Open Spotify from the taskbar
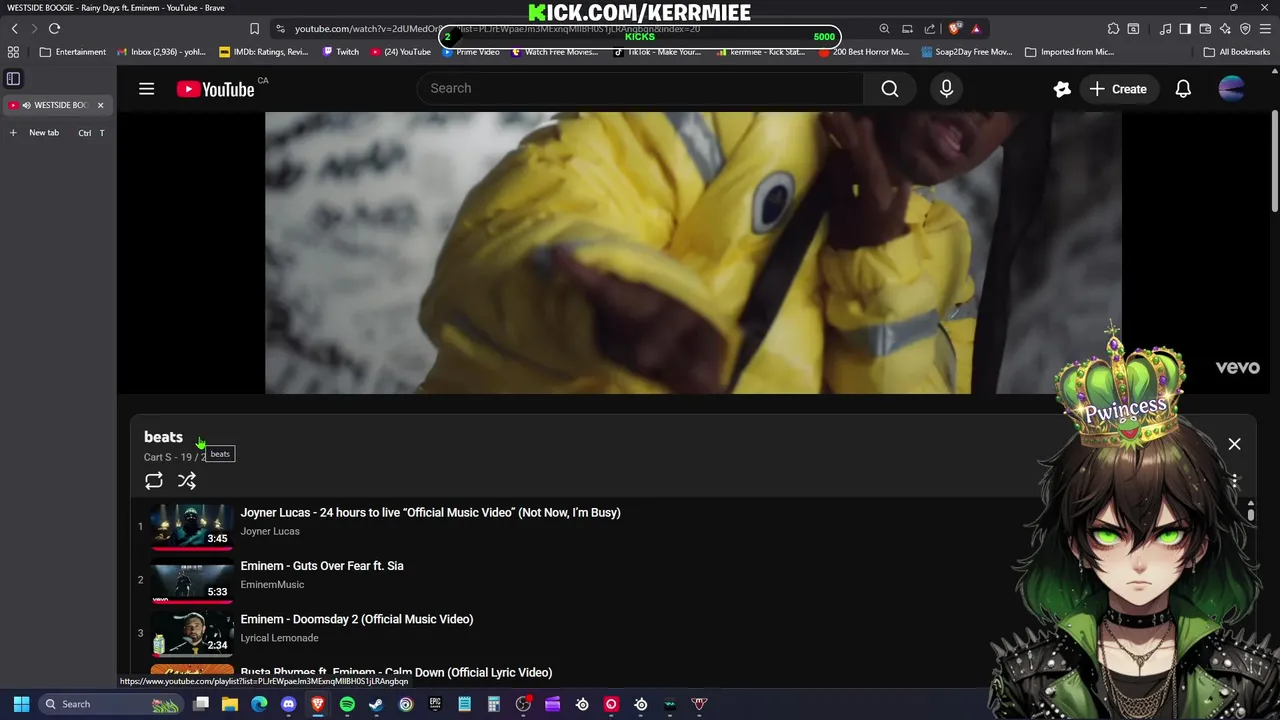 pos(347,704)
